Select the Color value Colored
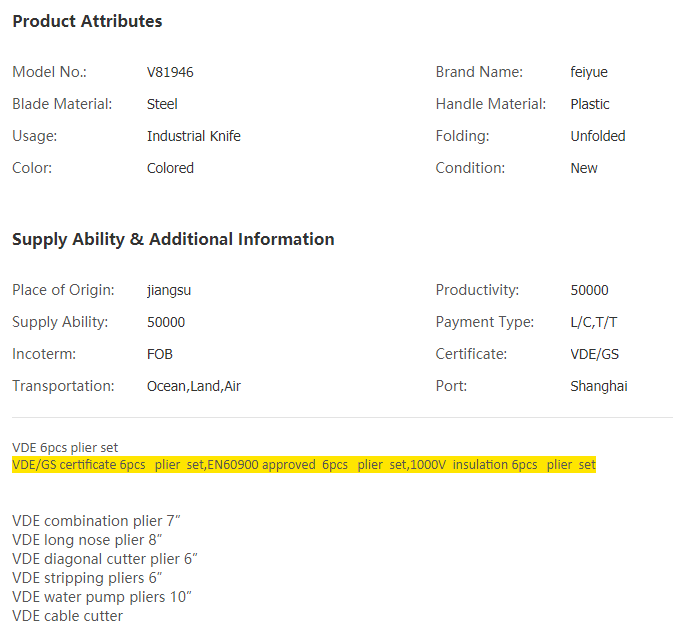673x635 pixels. [x=170, y=168]
